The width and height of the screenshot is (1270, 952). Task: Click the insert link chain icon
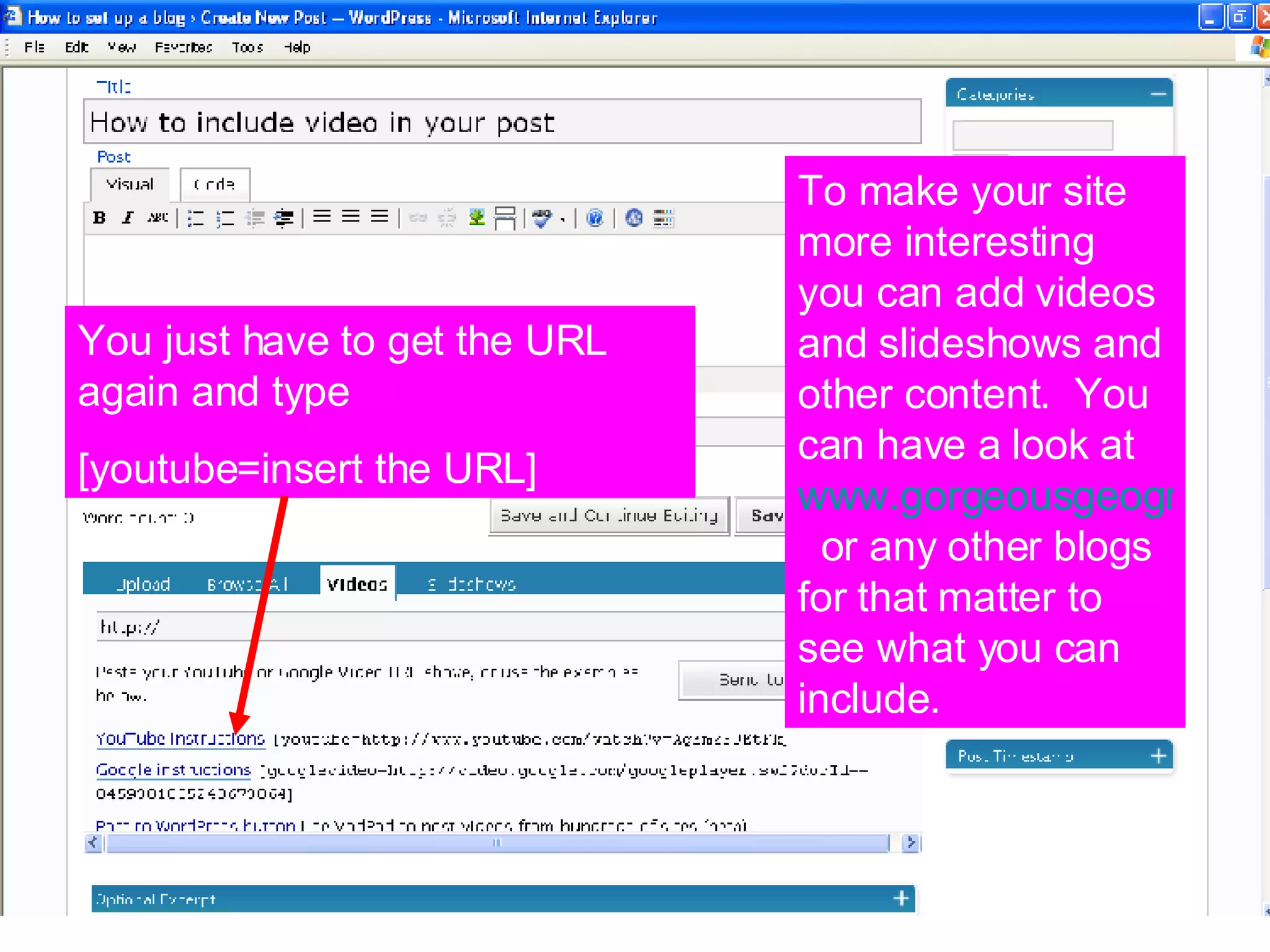coord(418,218)
